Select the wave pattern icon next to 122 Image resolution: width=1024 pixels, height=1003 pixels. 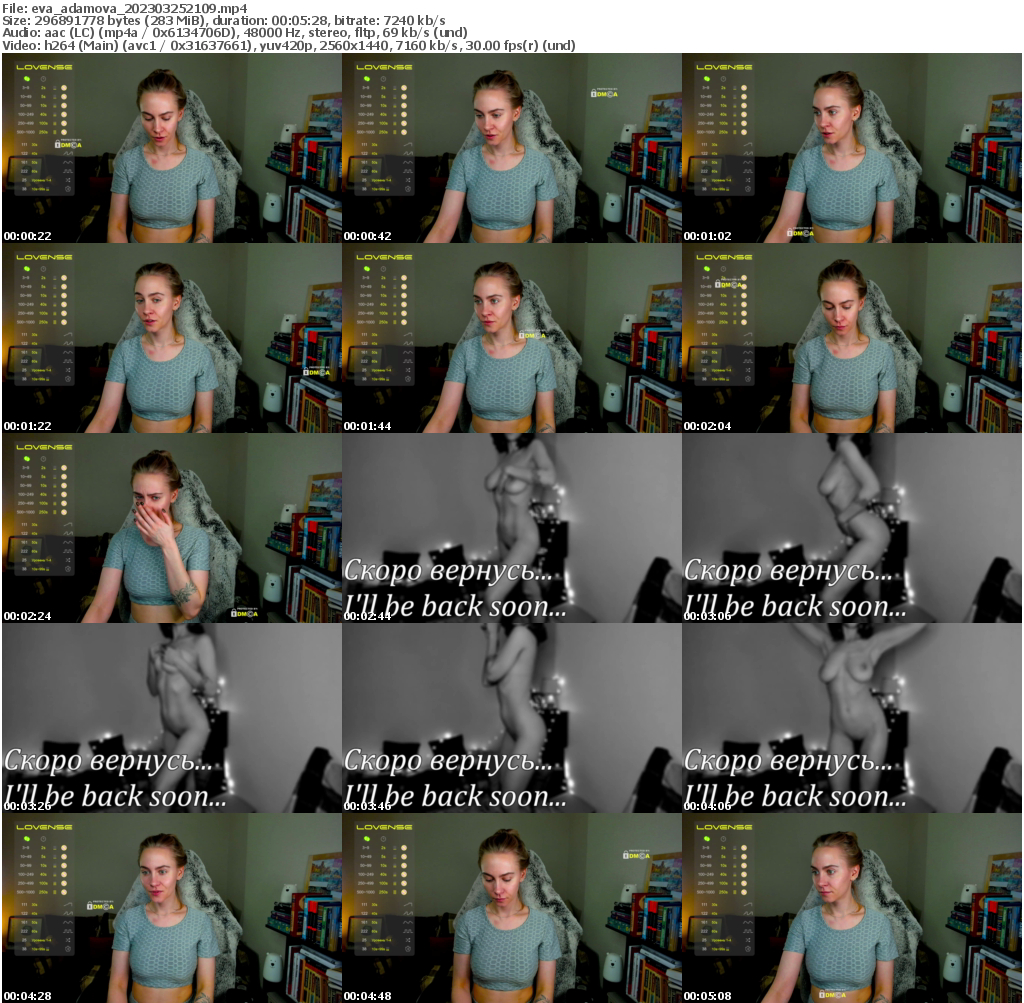tap(68, 153)
